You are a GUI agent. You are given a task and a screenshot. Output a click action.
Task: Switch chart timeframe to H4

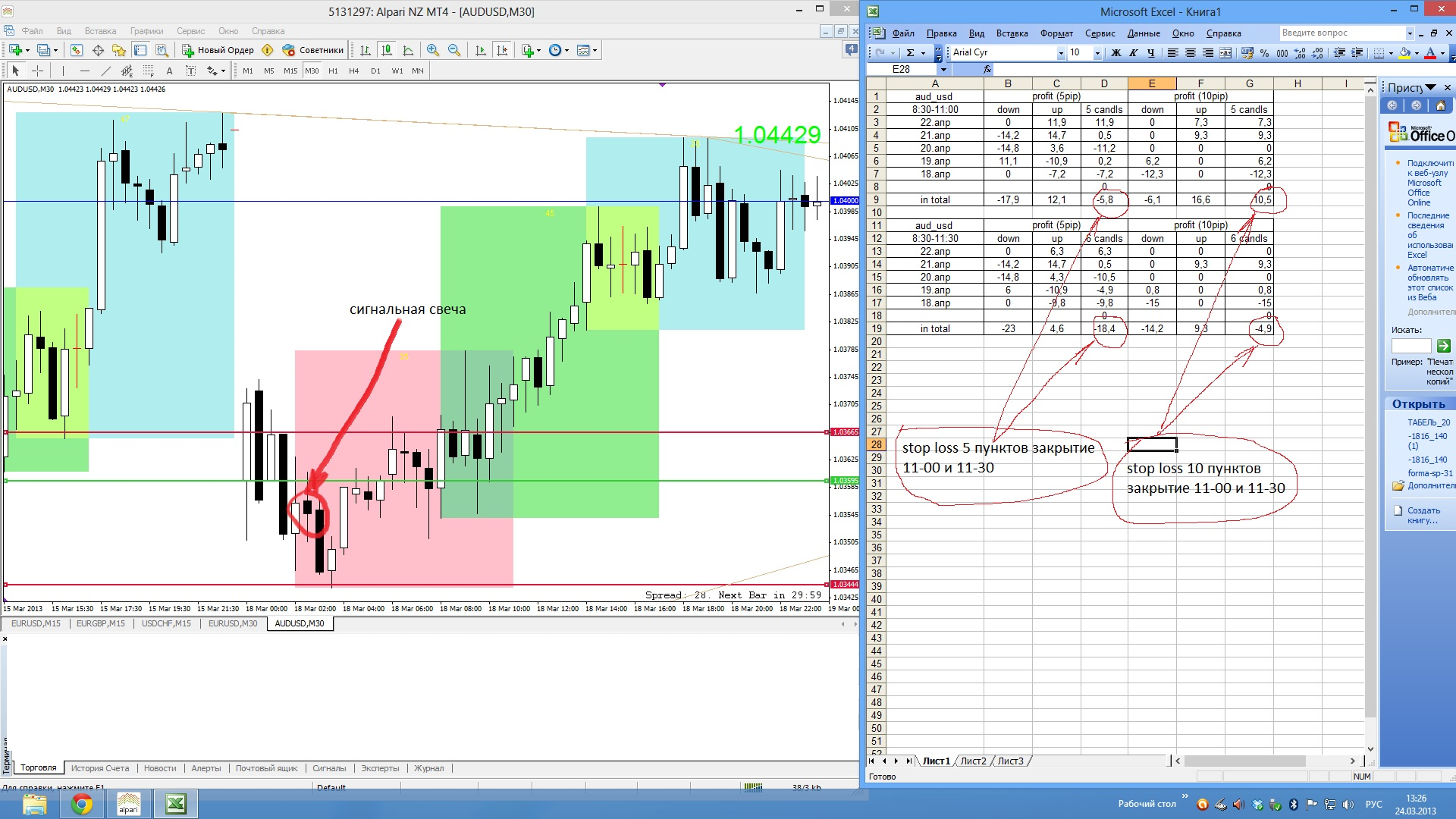(x=354, y=71)
